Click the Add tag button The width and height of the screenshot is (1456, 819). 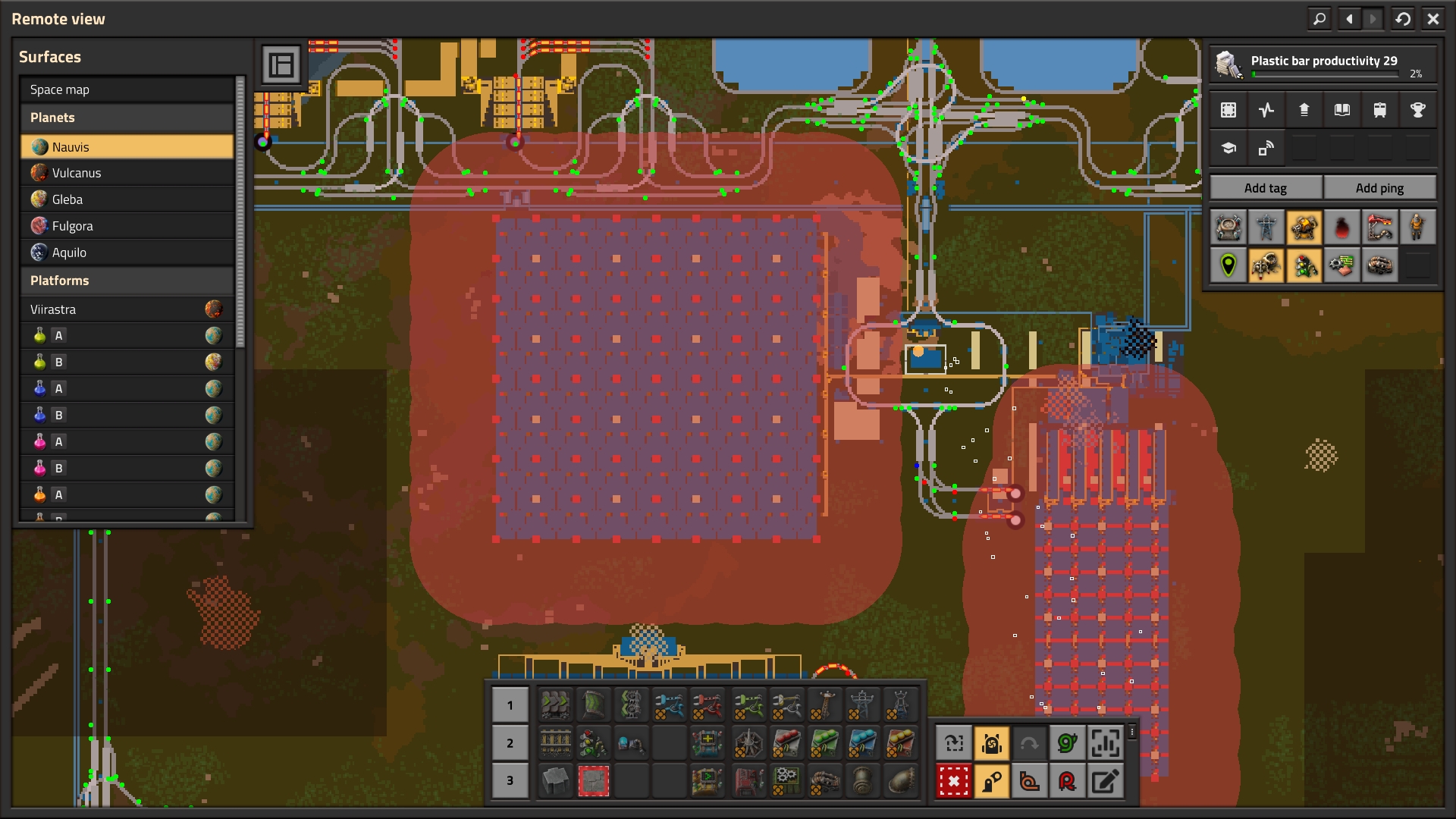pos(1266,188)
